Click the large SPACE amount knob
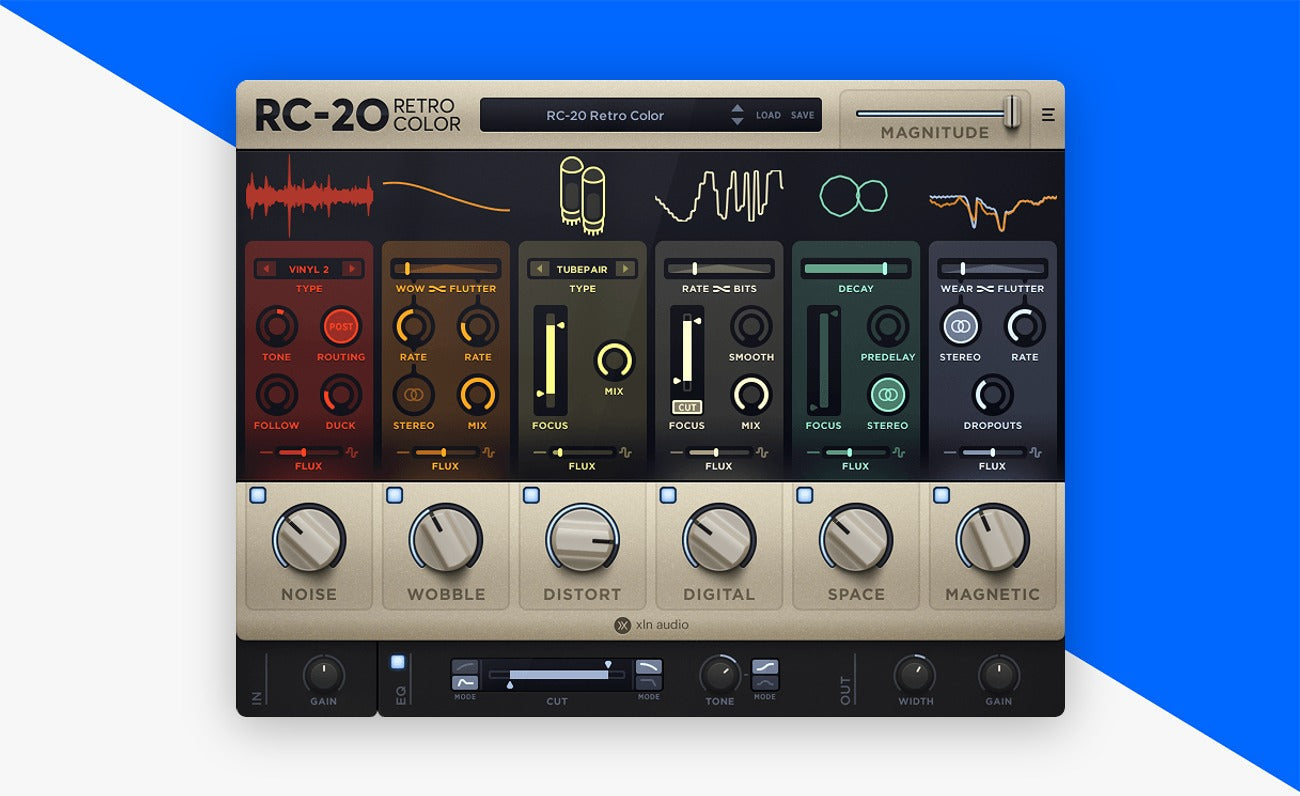The width and height of the screenshot is (1300, 796). coord(856,538)
